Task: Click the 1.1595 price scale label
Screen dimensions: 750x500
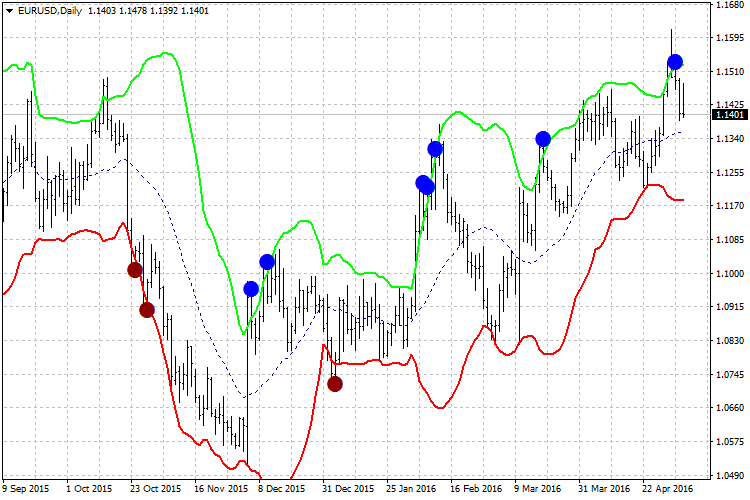Action: (730, 37)
